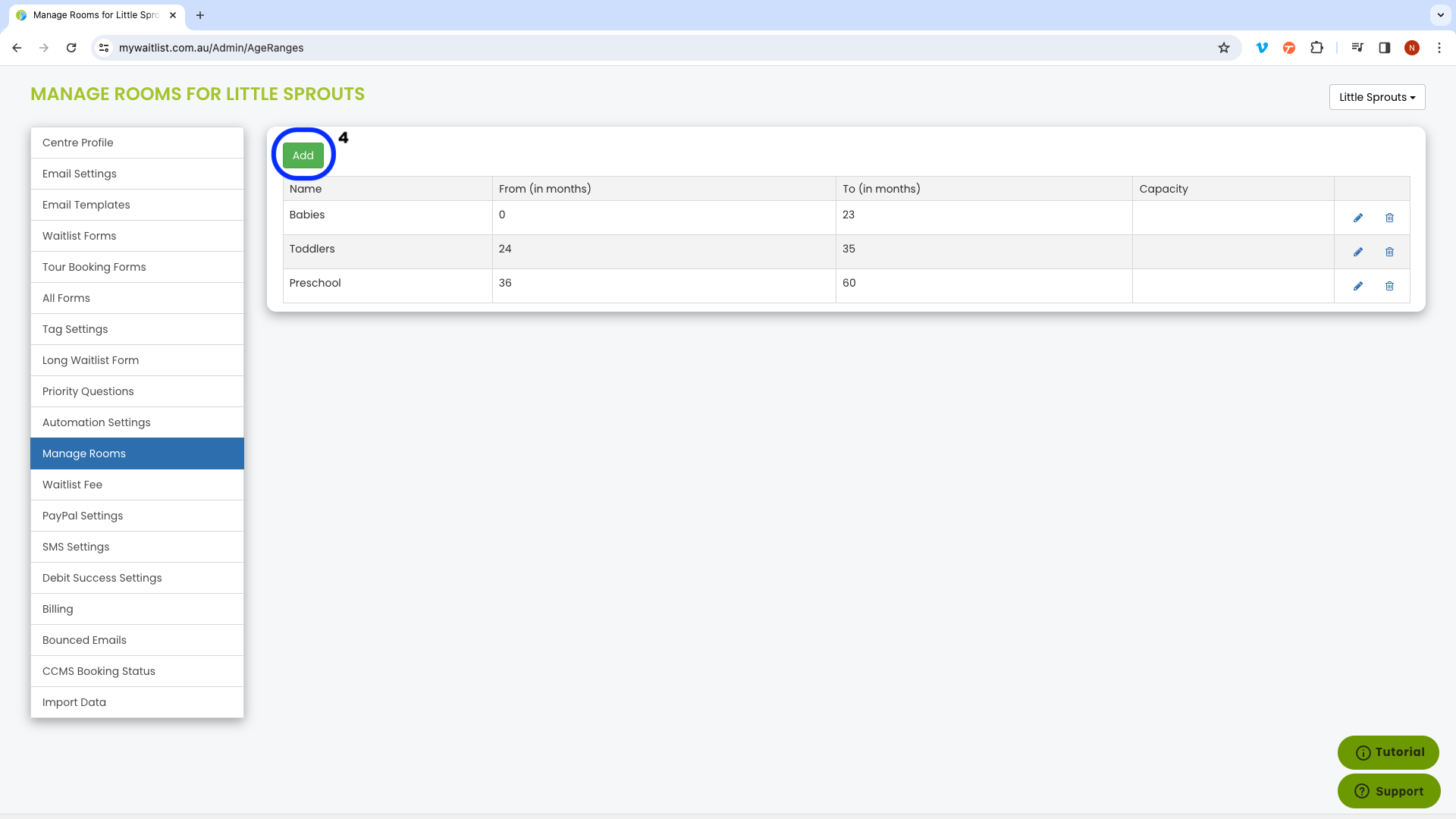Open Tag Settings in sidebar

[x=137, y=329]
